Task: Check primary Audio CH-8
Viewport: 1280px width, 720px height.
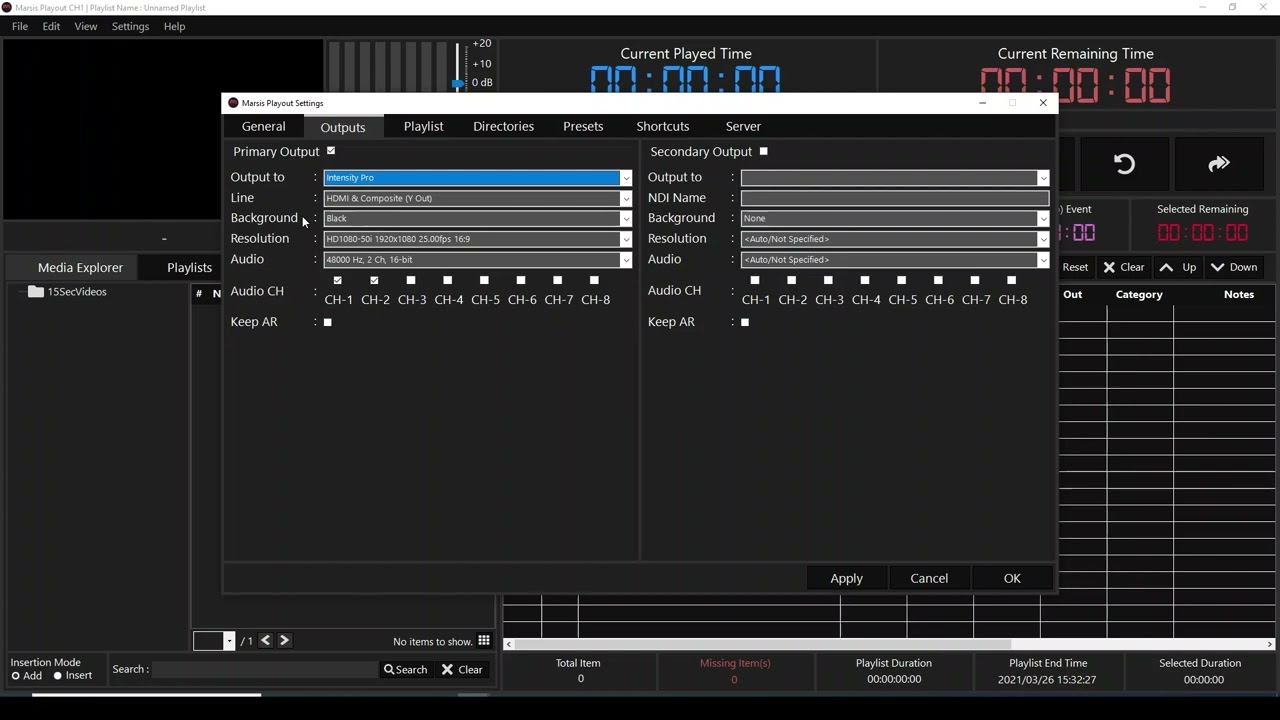Action: 594,280
